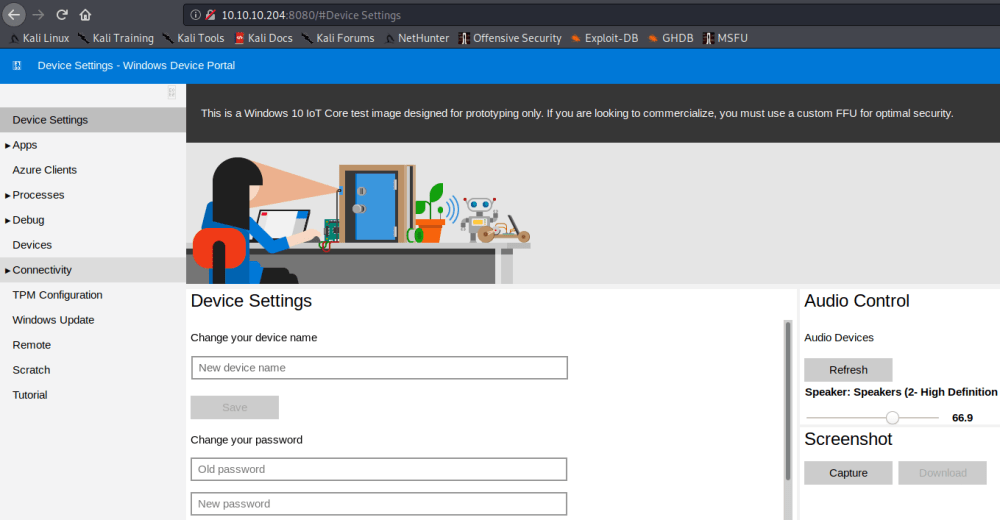Go back with the browser back arrow
Image resolution: width=1000 pixels, height=520 pixels.
(14, 14)
